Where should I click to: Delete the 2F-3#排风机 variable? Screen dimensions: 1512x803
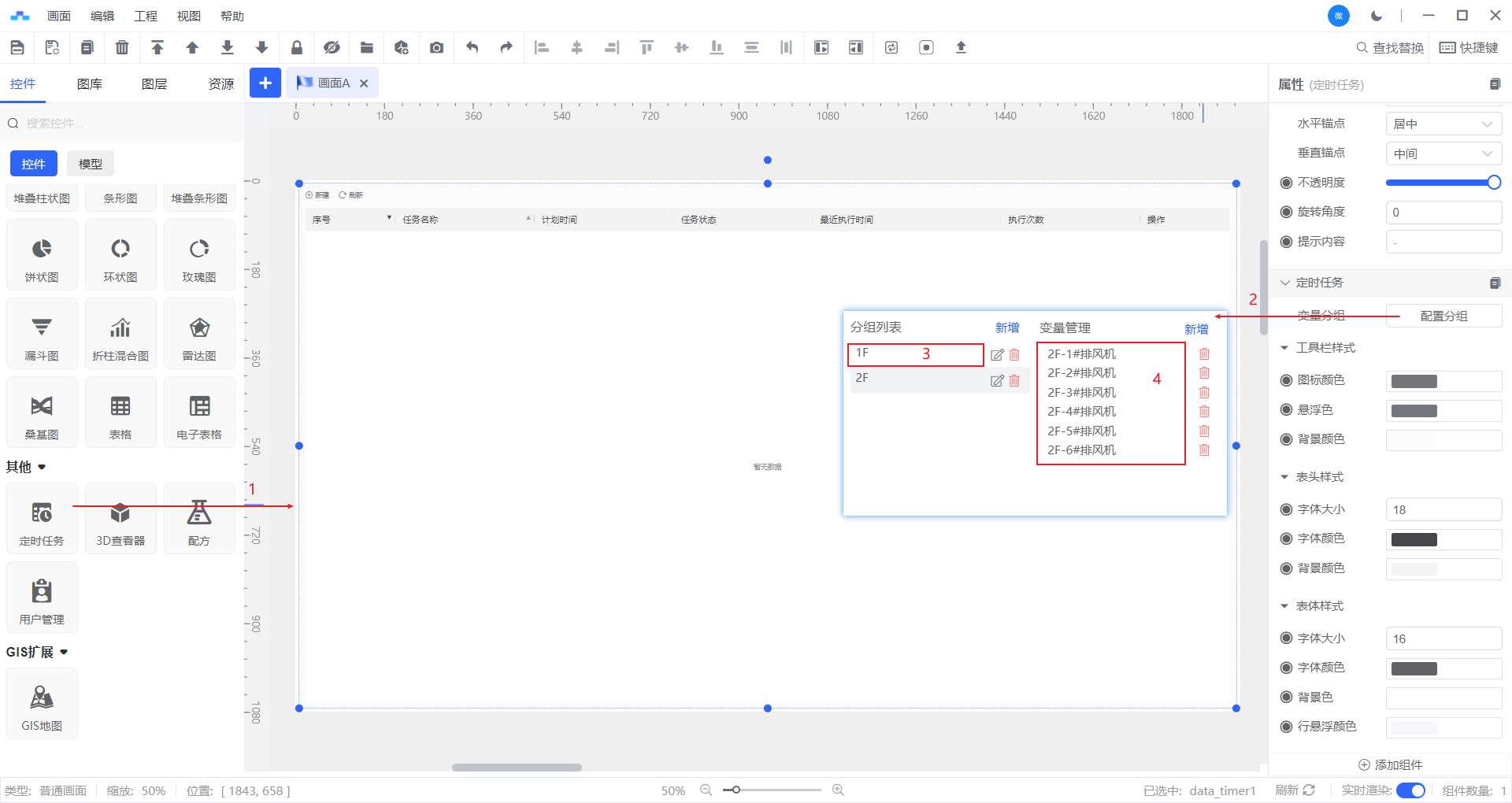point(1204,393)
